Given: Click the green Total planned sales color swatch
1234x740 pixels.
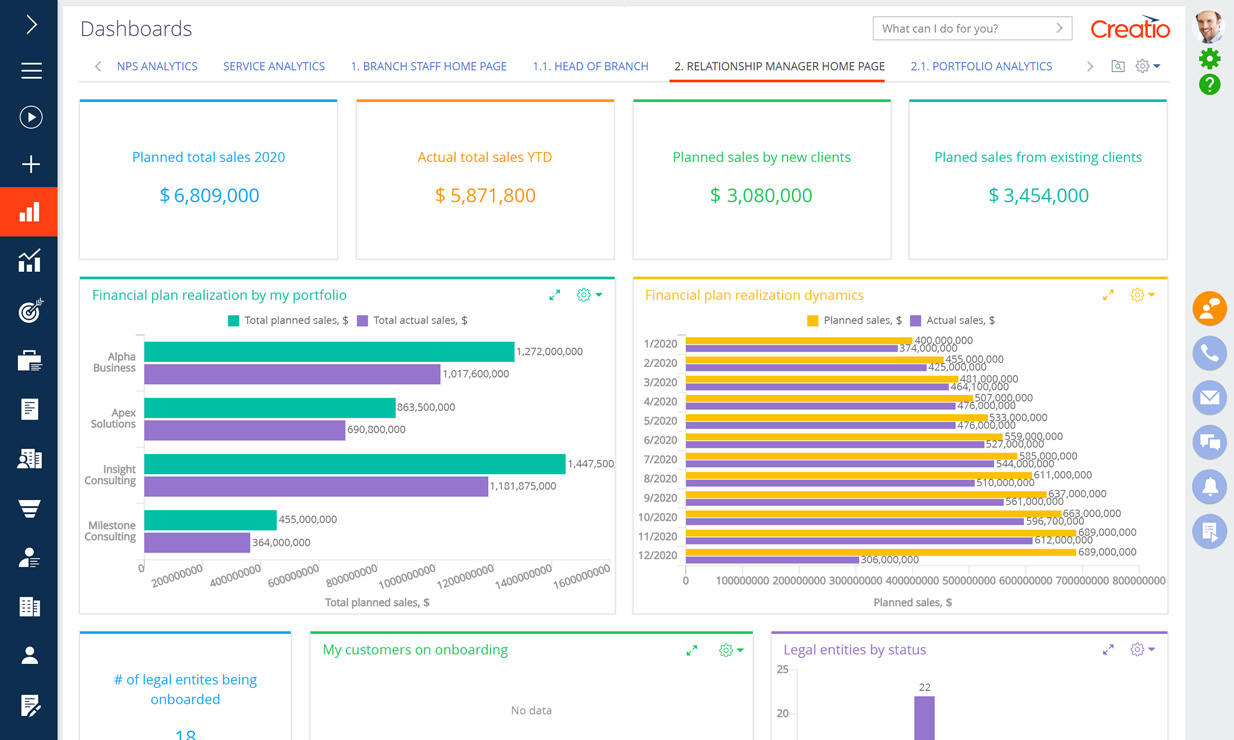Looking at the screenshot, I should pos(232,320).
